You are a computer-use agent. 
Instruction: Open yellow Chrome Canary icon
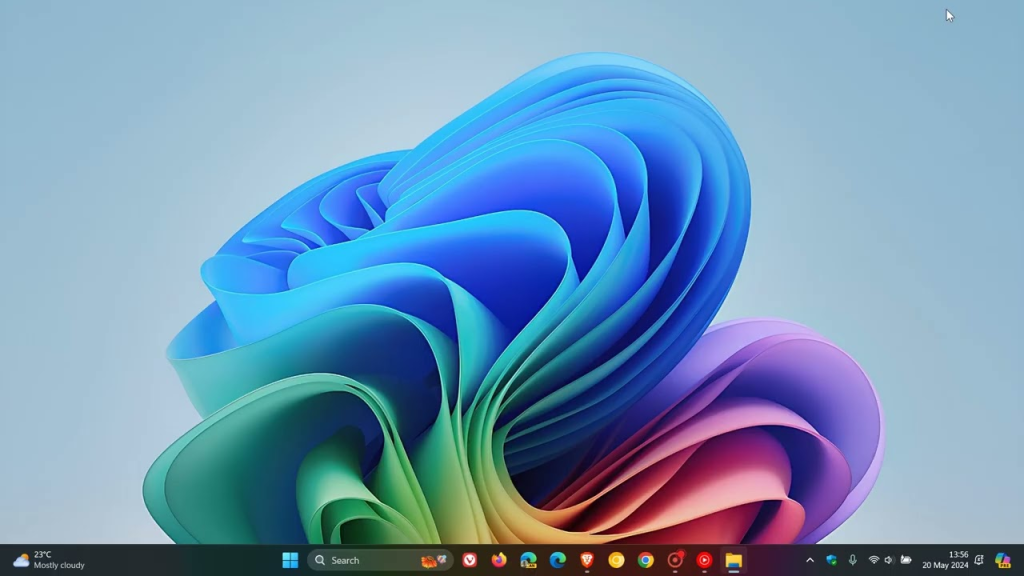(616, 560)
